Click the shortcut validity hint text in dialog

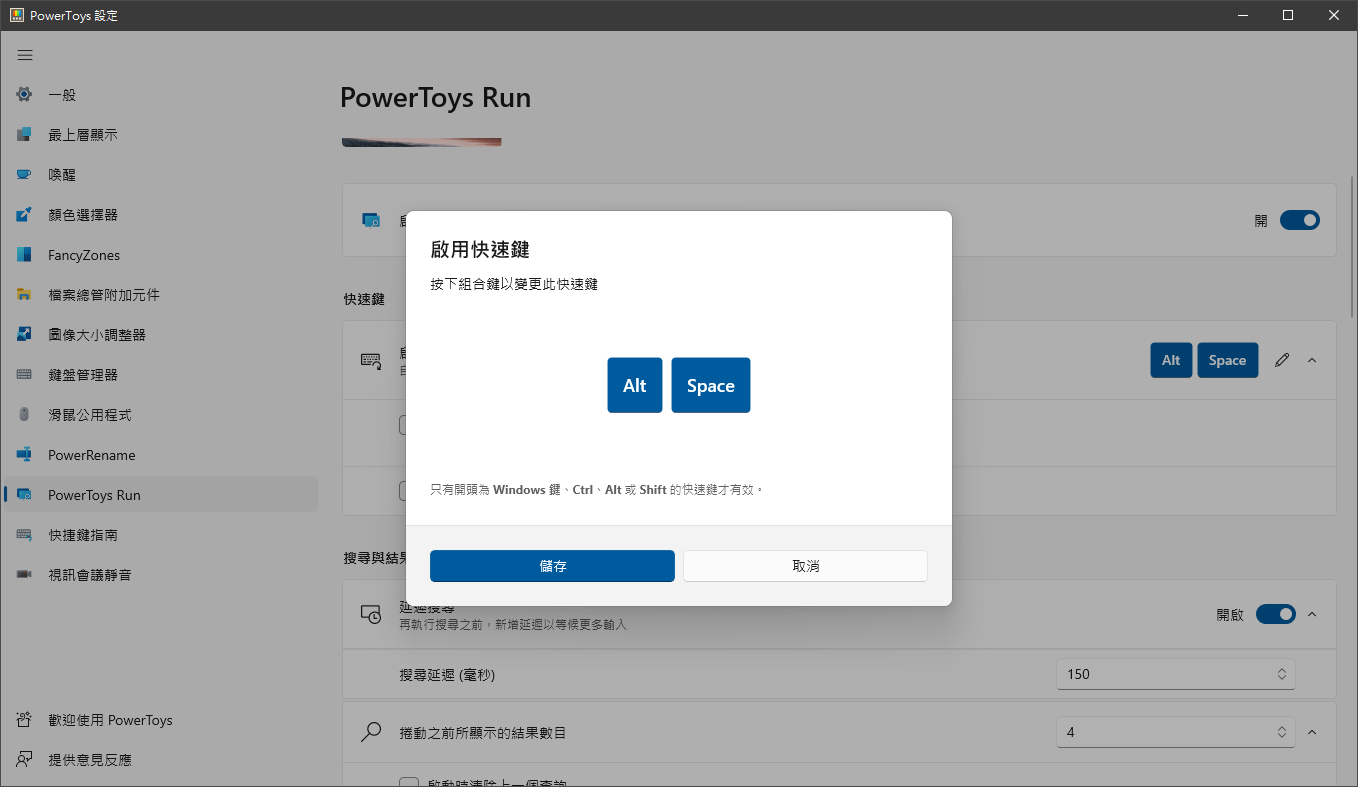[597, 490]
